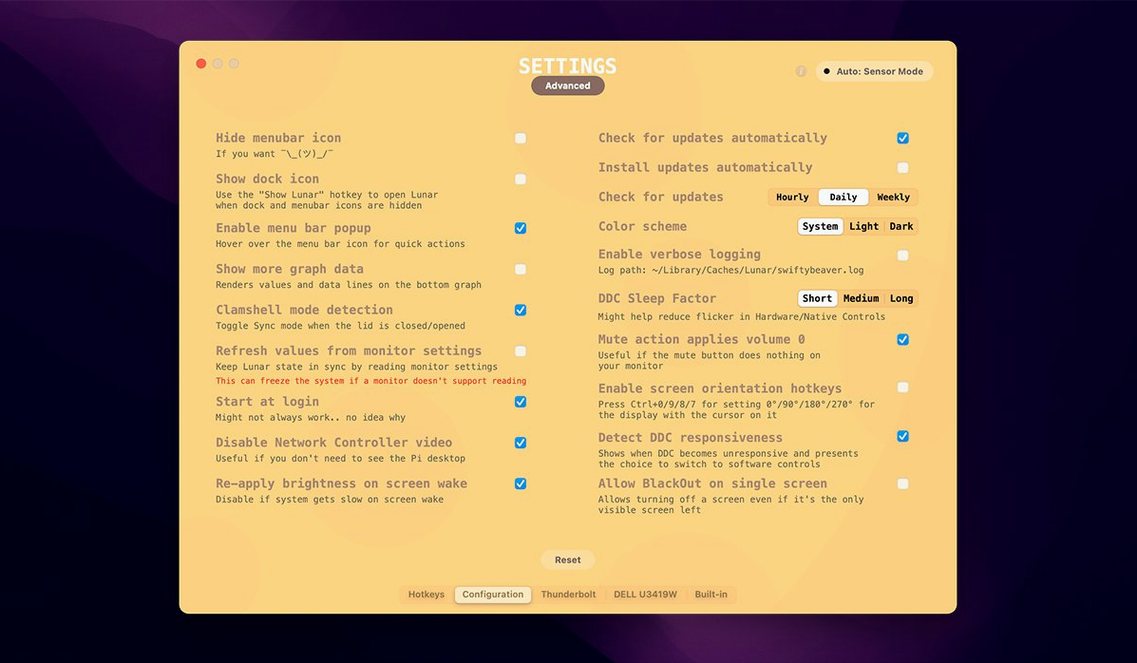Switch color scheme to Dark
This screenshot has height=663, width=1137.
pos(901,226)
